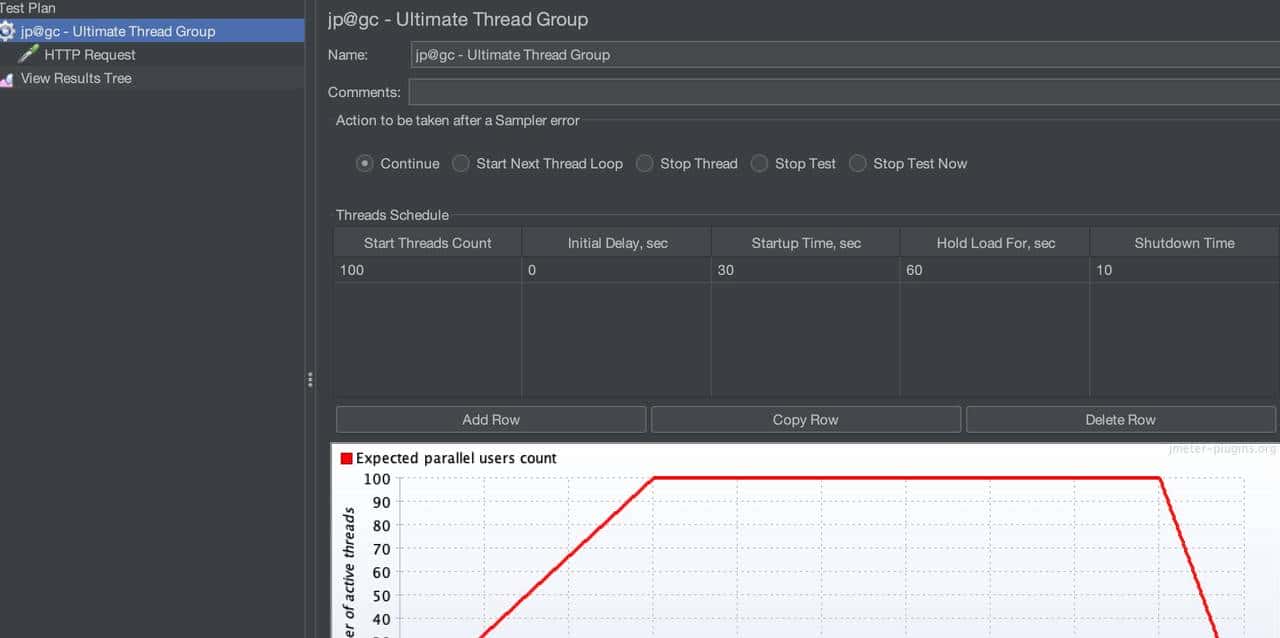The width and height of the screenshot is (1280, 638).
Task: Click the Copy Row button
Action: (x=805, y=419)
